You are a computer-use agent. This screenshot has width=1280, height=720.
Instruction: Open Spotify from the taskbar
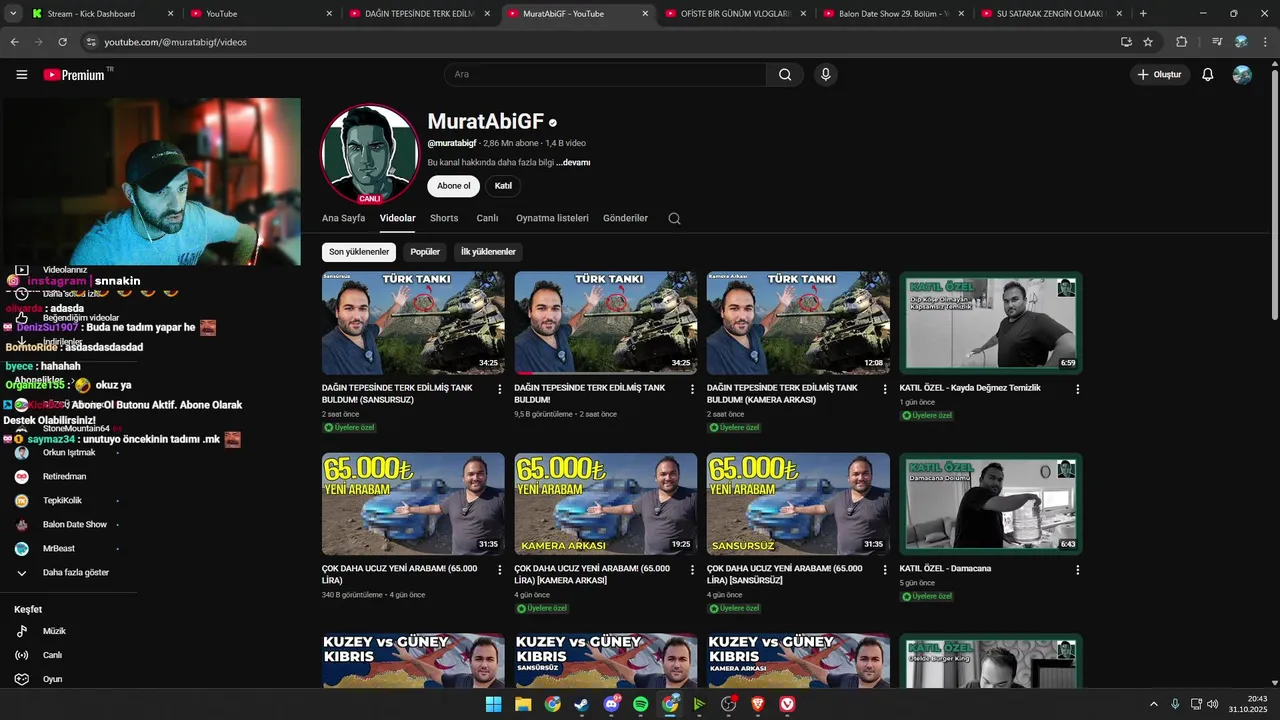(641, 704)
